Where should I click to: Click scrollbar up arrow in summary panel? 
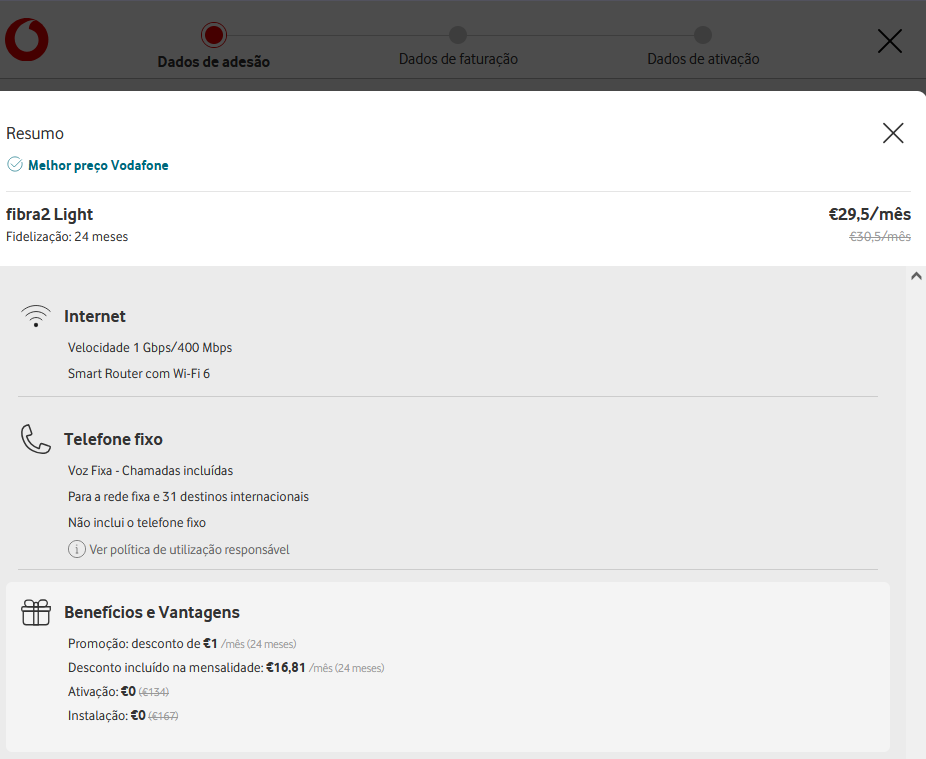[x=916, y=276]
